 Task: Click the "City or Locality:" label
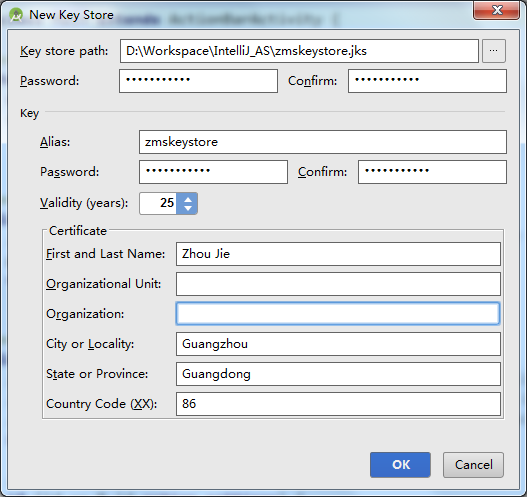pos(90,344)
